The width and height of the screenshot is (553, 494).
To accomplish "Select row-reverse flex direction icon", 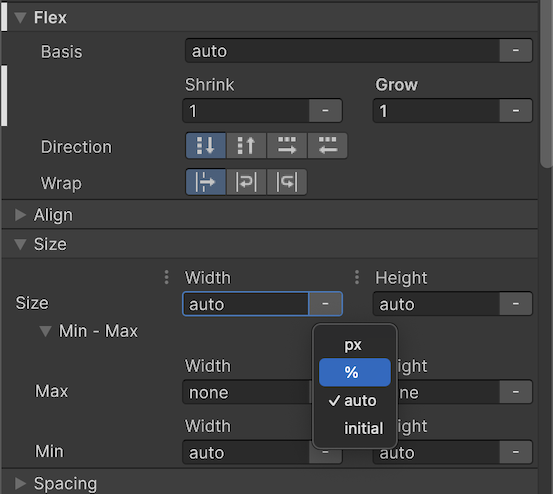I will coord(327,146).
